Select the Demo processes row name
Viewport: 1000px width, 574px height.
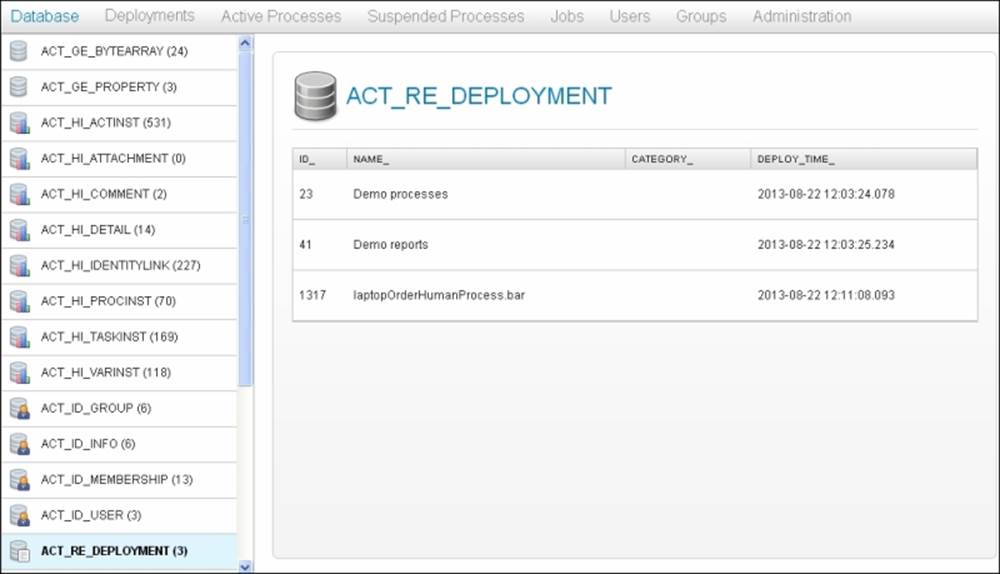[401, 194]
